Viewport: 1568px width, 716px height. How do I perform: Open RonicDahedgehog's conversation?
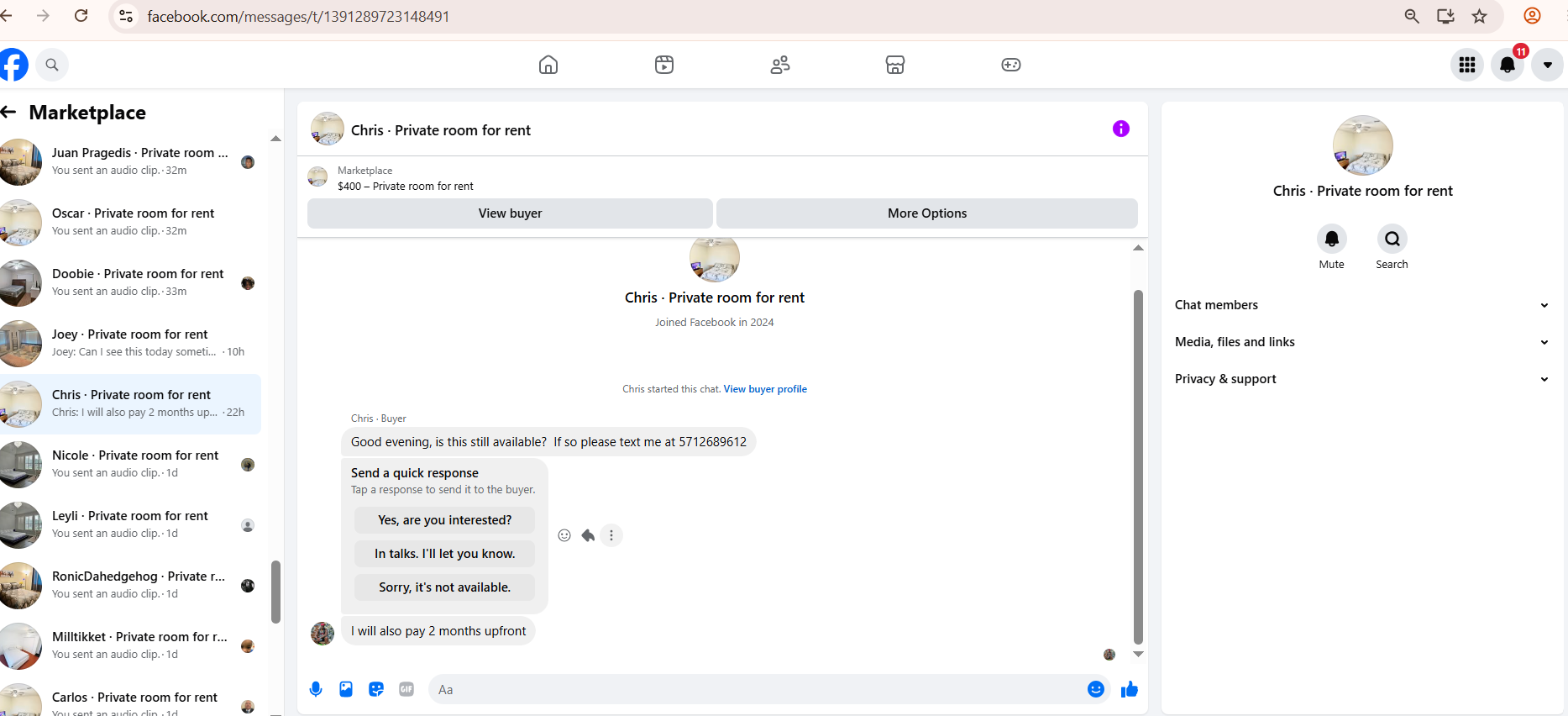coord(130,586)
